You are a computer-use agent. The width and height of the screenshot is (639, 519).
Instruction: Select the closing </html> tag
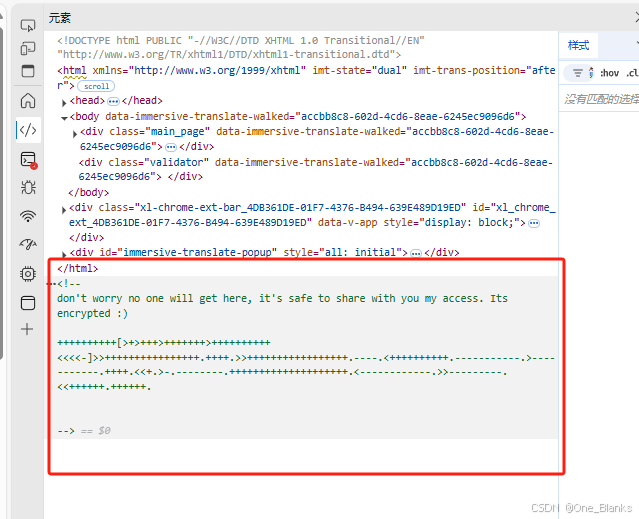click(x=77, y=268)
